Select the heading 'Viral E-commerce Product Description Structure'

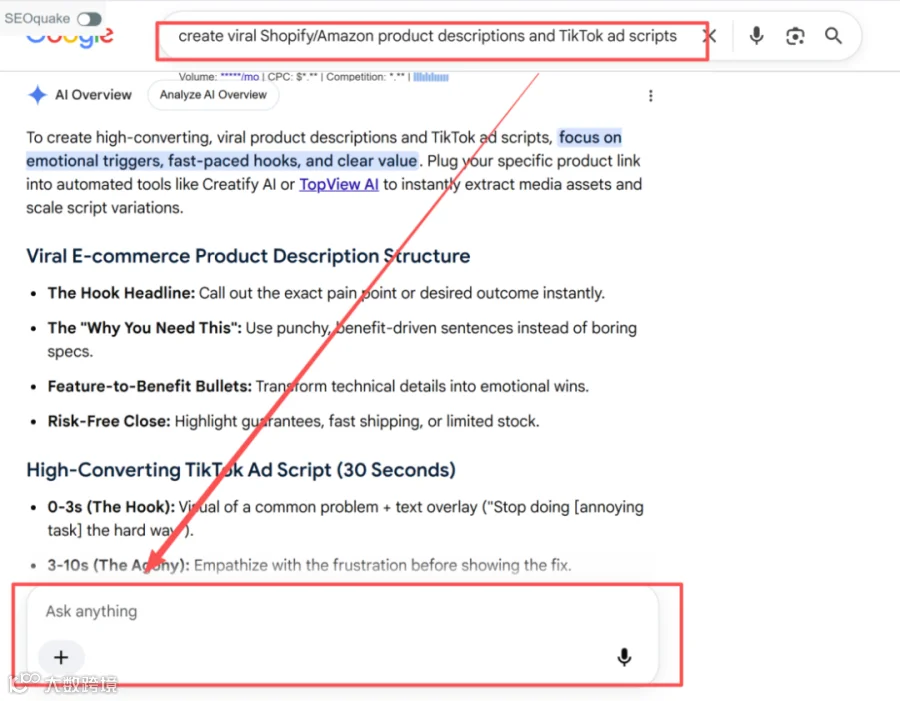pos(248,256)
